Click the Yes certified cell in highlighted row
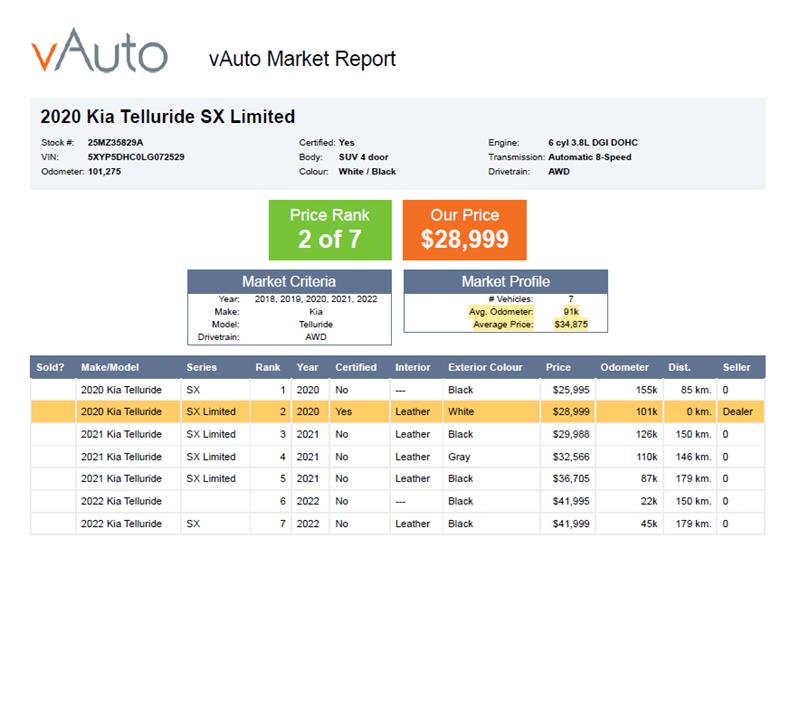The image size is (800, 718). pyautogui.click(x=343, y=411)
